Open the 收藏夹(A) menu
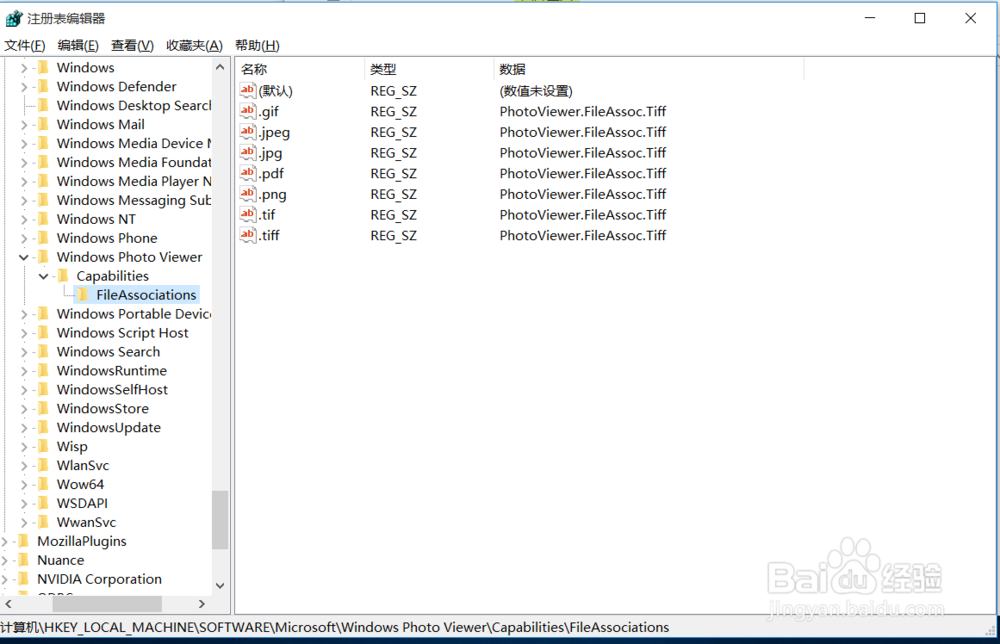The image size is (1000, 644). (x=194, y=44)
